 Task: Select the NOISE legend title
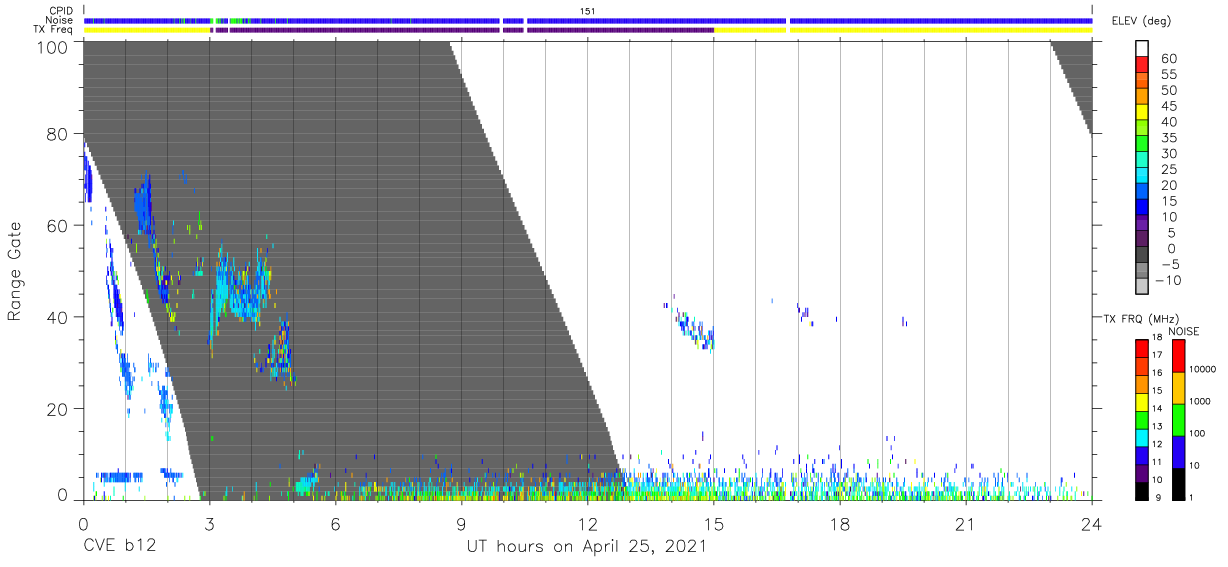pyautogui.click(x=1184, y=331)
